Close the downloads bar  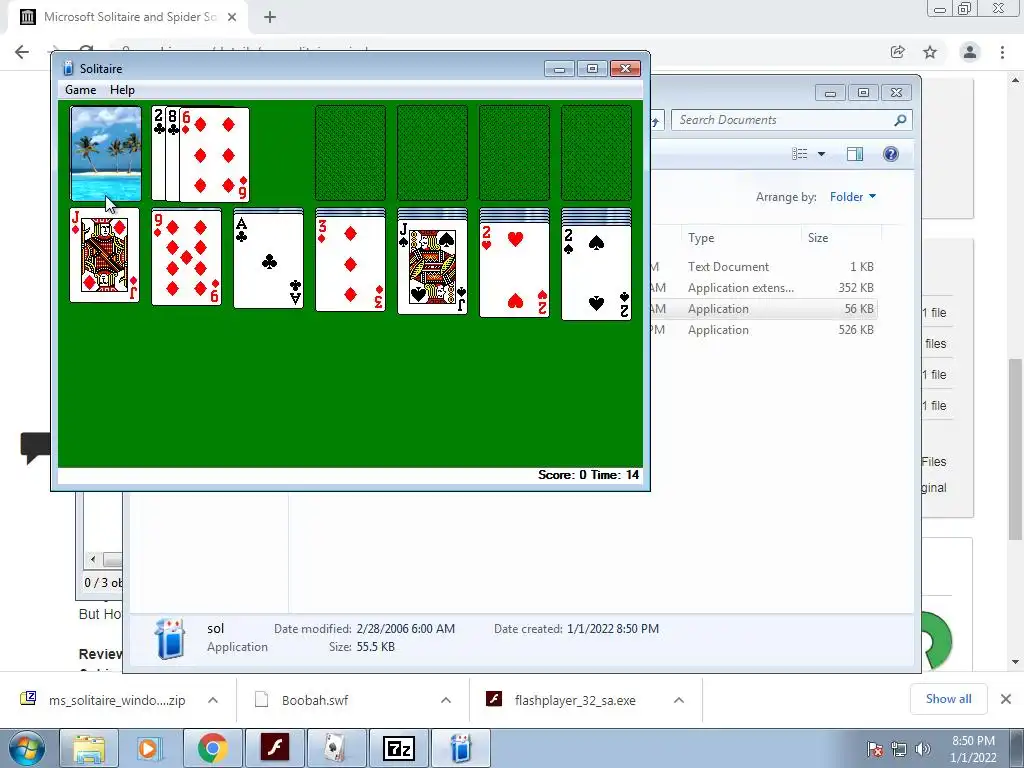1006,699
